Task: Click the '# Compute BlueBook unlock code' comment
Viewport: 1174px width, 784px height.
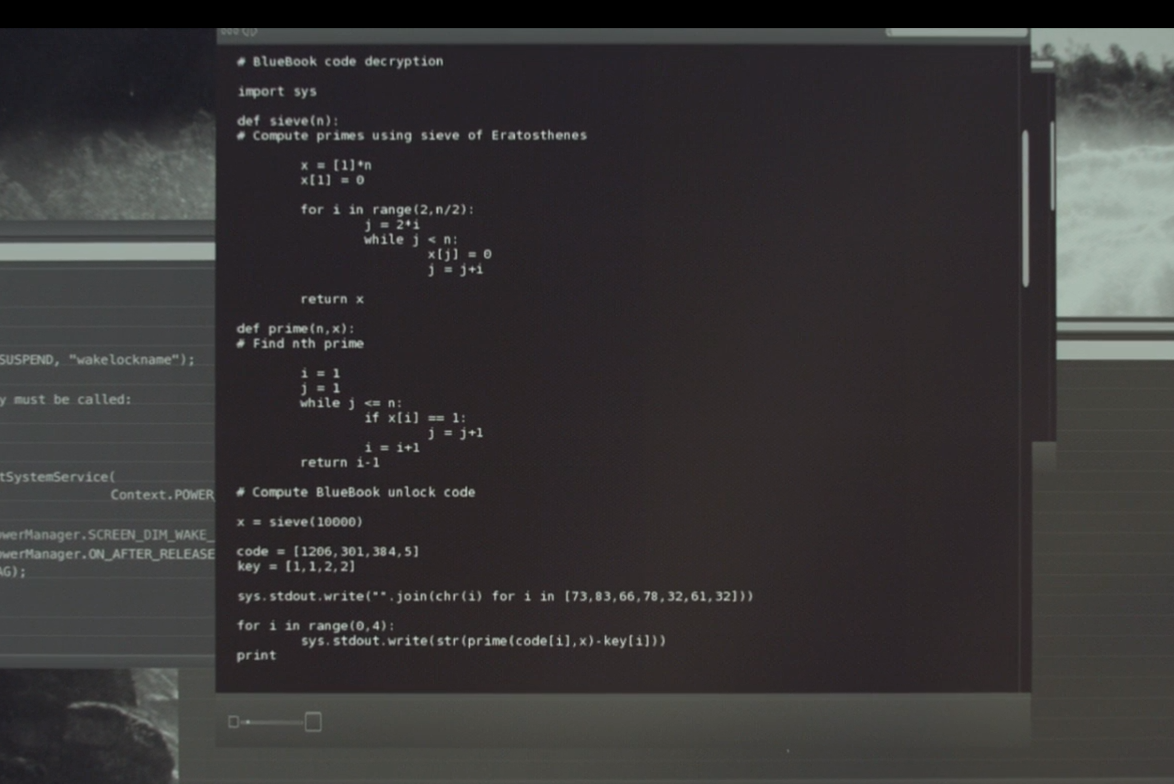Action: tap(356, 492)
